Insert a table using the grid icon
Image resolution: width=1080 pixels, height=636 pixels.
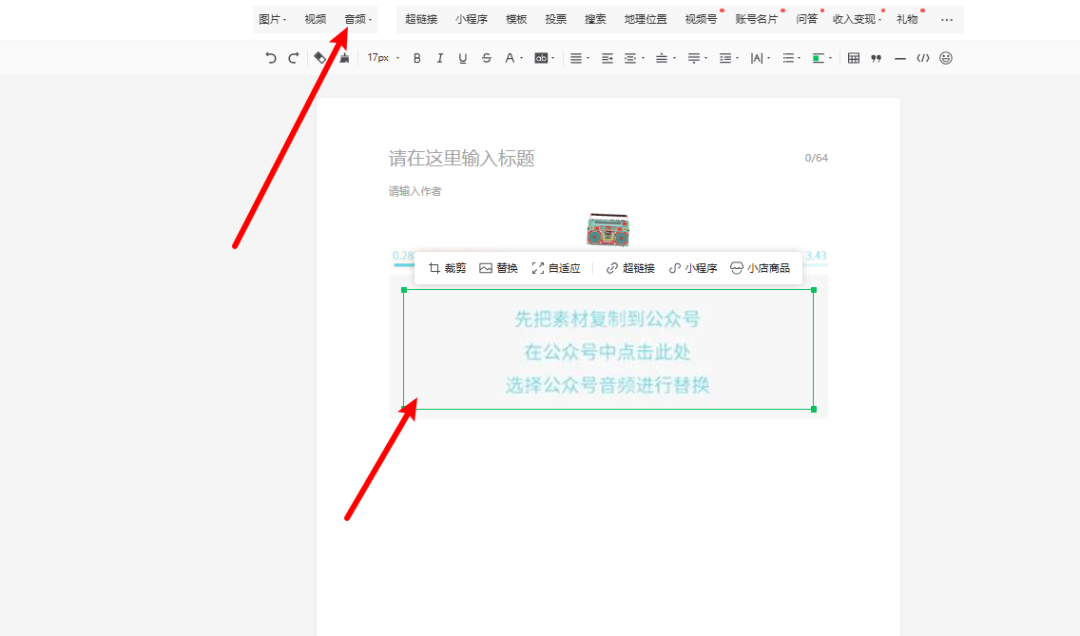pos(853,58)
